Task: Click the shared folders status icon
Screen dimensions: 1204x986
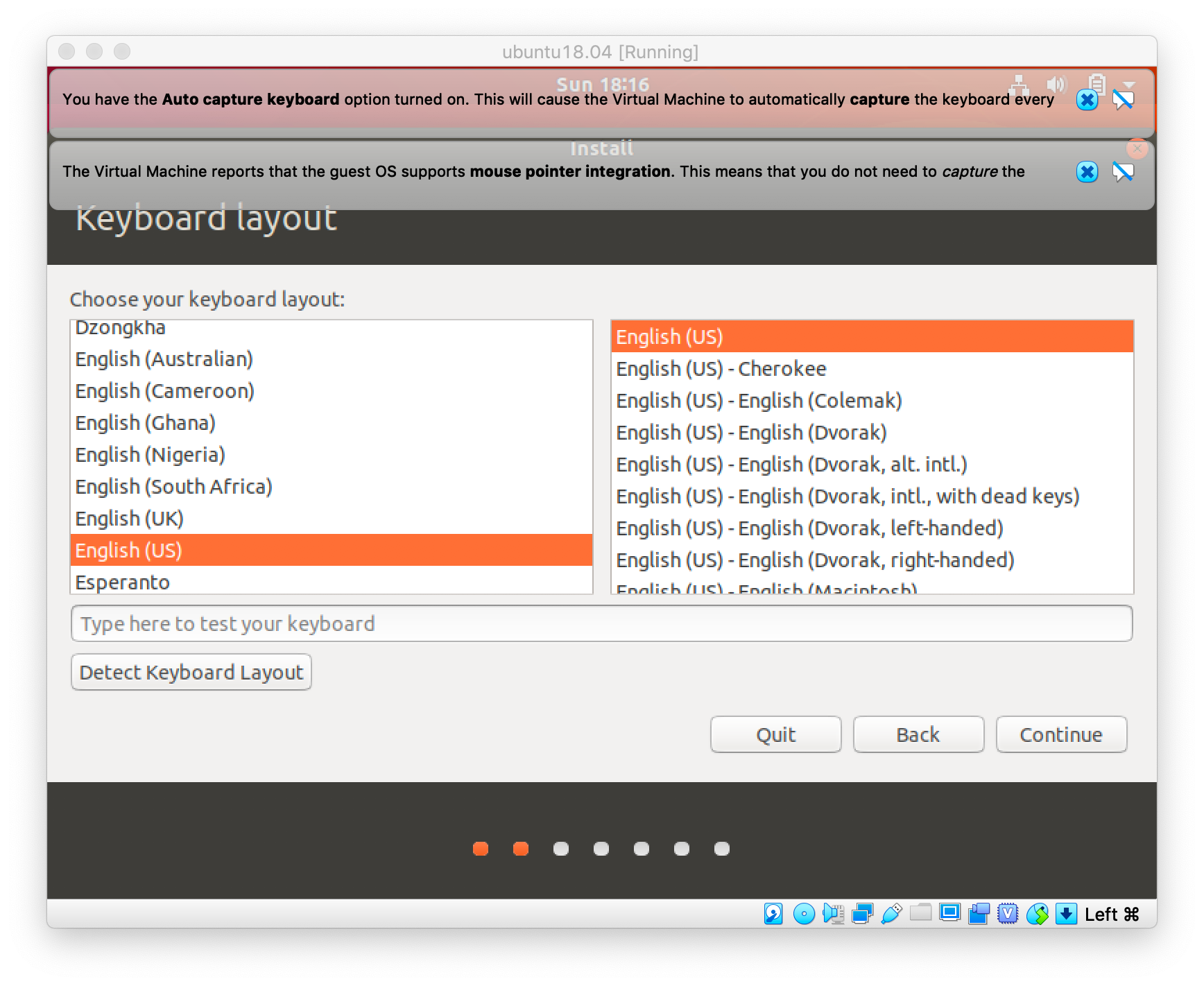Action: point(920,913)
